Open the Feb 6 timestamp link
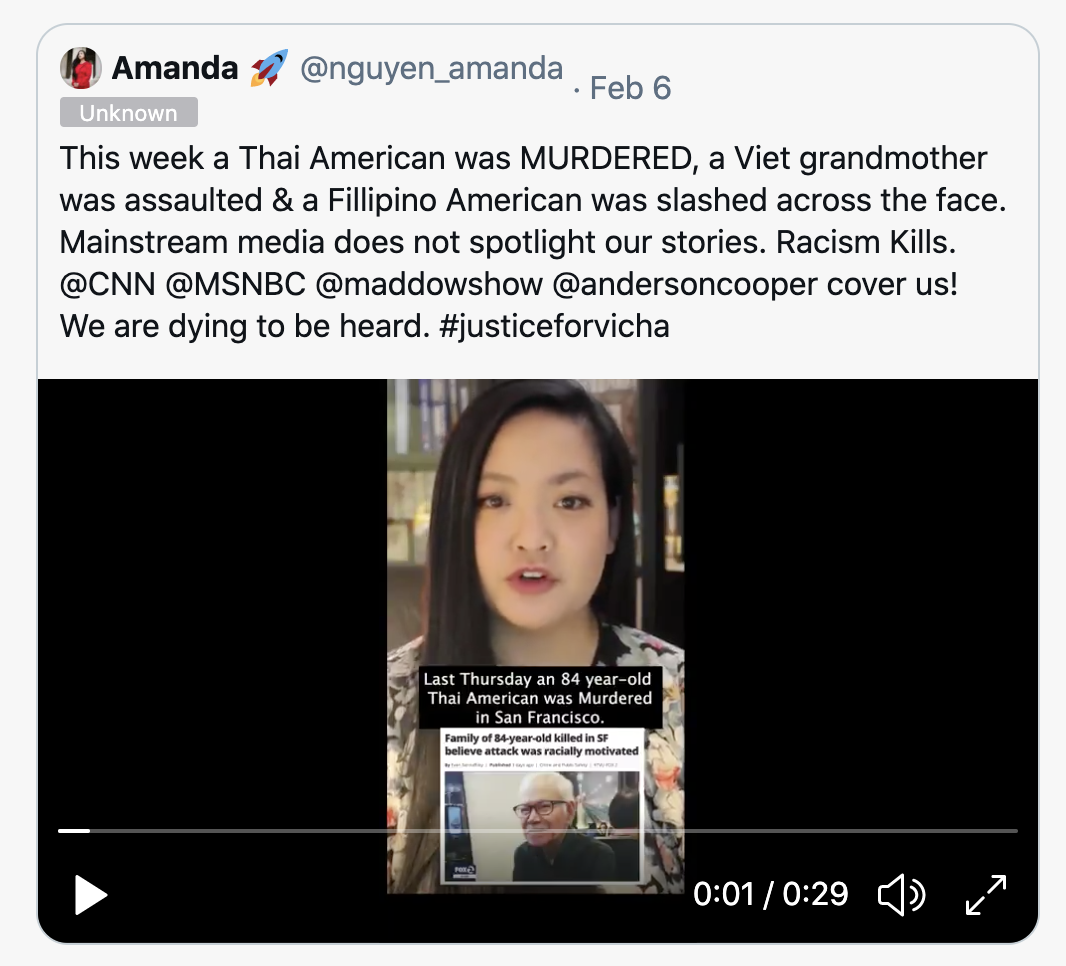The height and width of the screenshot is (966, 1066). tap(630, 88)
